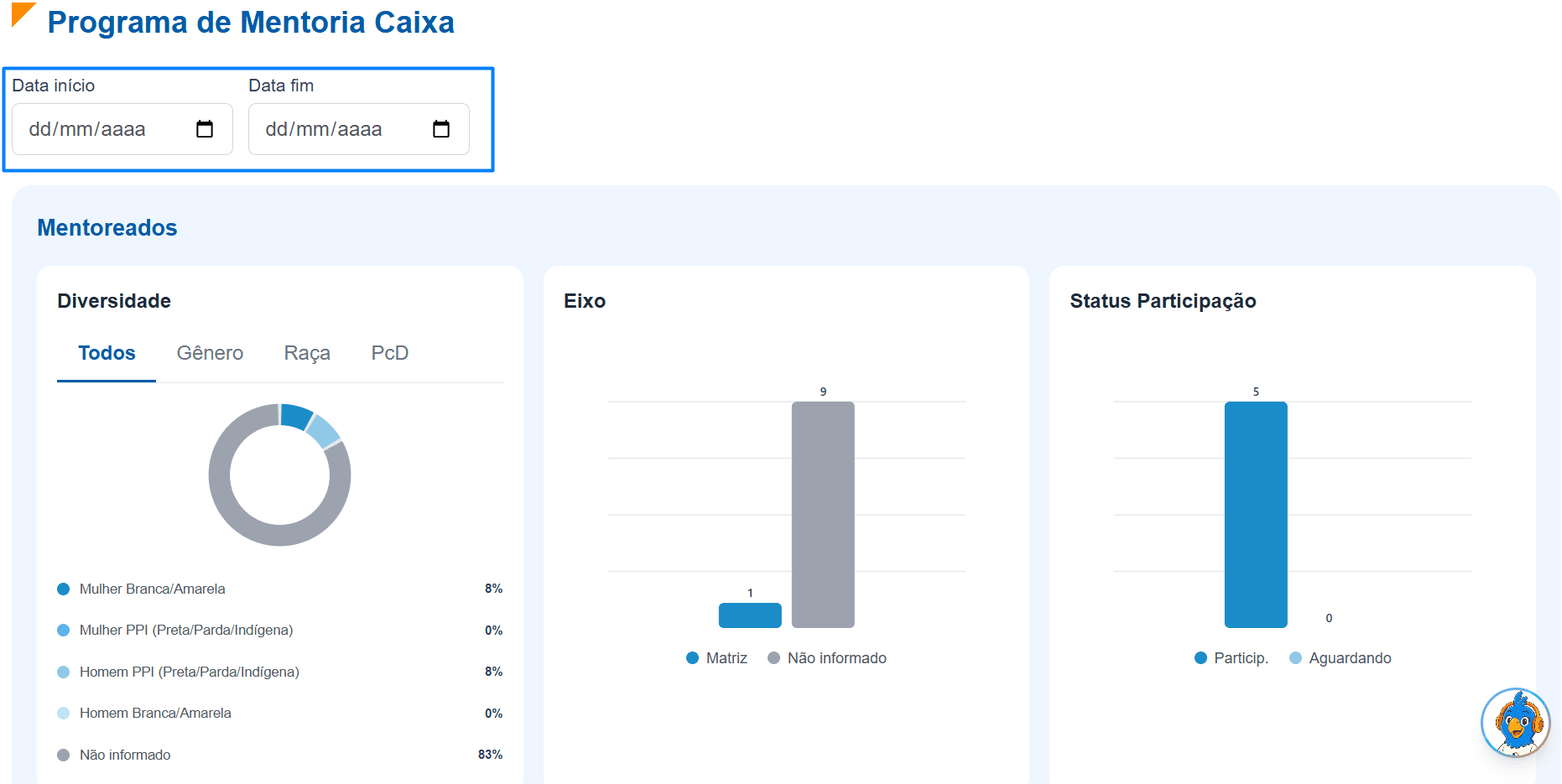Click the Eixo card title
The height and width of the screenshot is (784, 1562).
tap(585, 301)
